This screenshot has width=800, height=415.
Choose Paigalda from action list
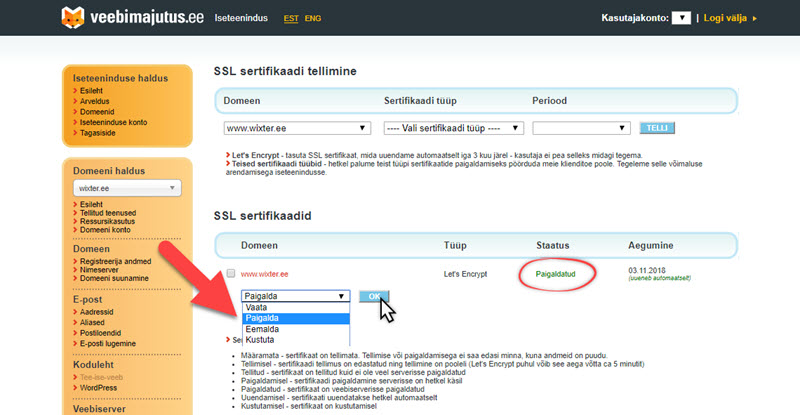point(295,318)
